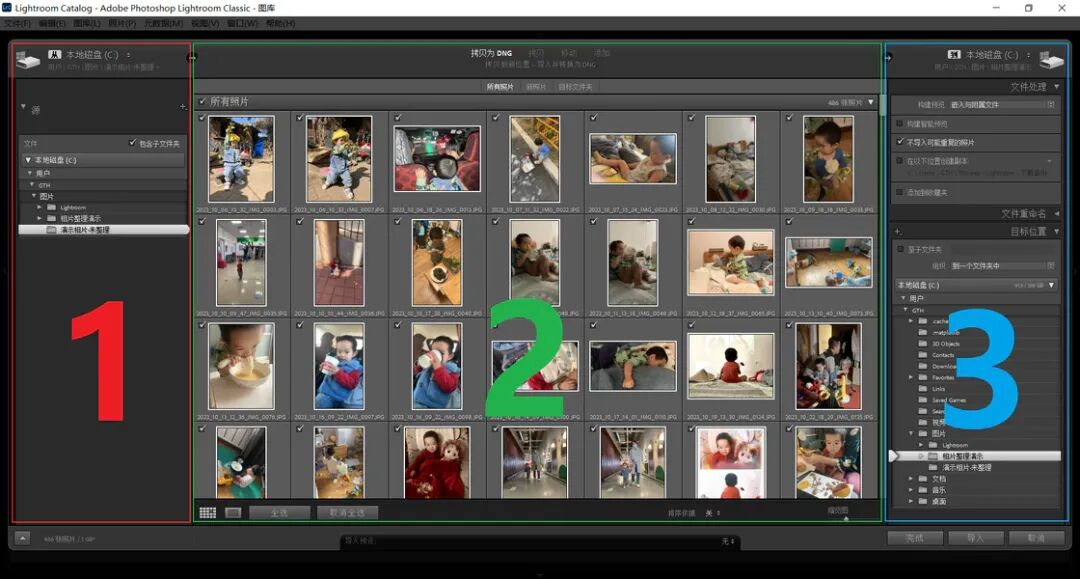Screen dimensions: 1080x579
Task: Click the 全选 button
Action: (x=279, y=513)
